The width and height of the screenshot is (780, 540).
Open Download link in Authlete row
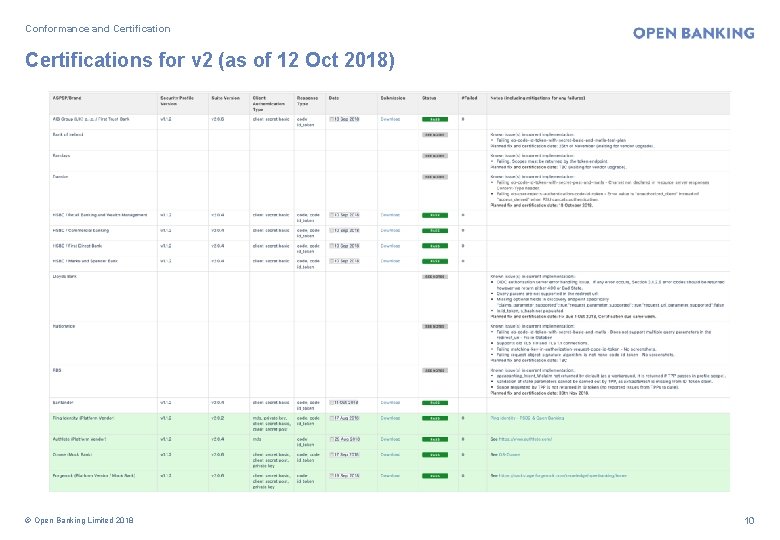pyautogui.click(x=390, y=440)
